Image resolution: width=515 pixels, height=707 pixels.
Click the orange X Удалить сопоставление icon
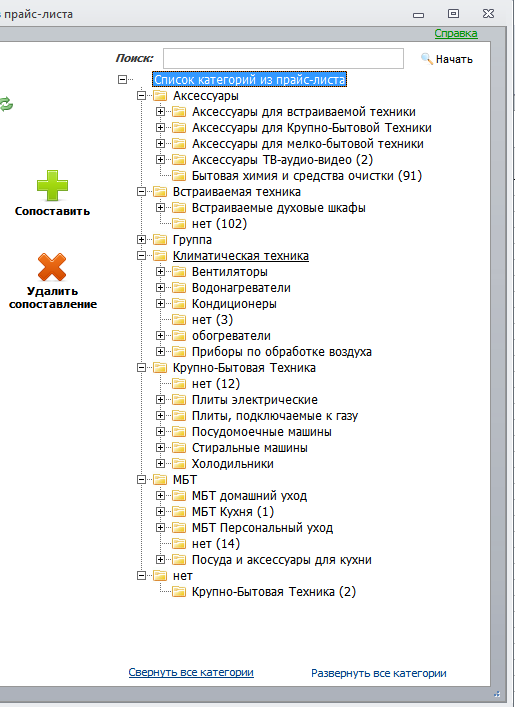pos(52,267)
